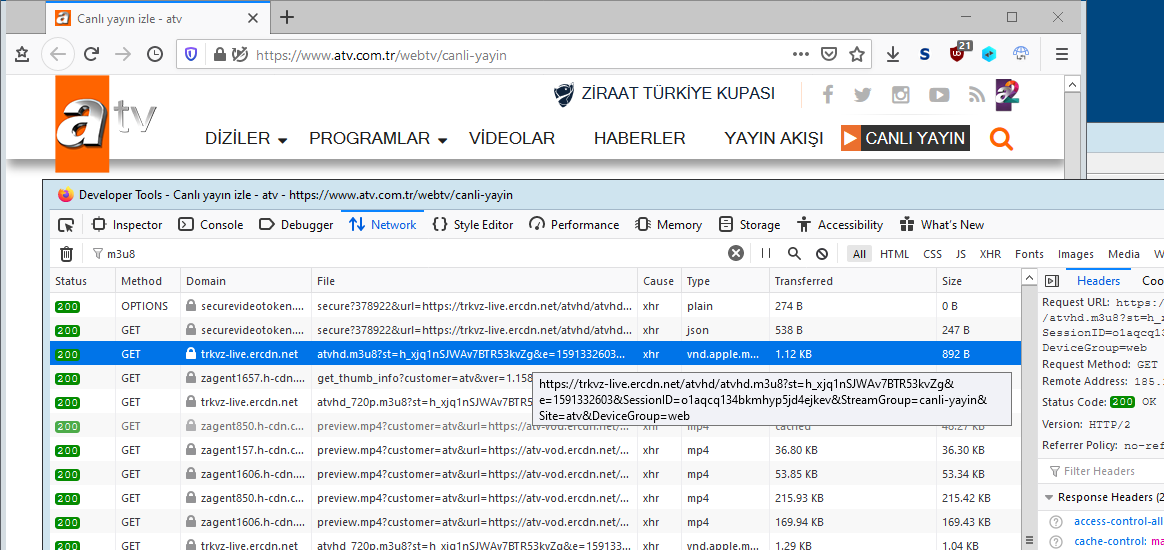Screen dimensions: 1164x550
Task: Open Twitter icon on atv header
Action: point(863,95)
